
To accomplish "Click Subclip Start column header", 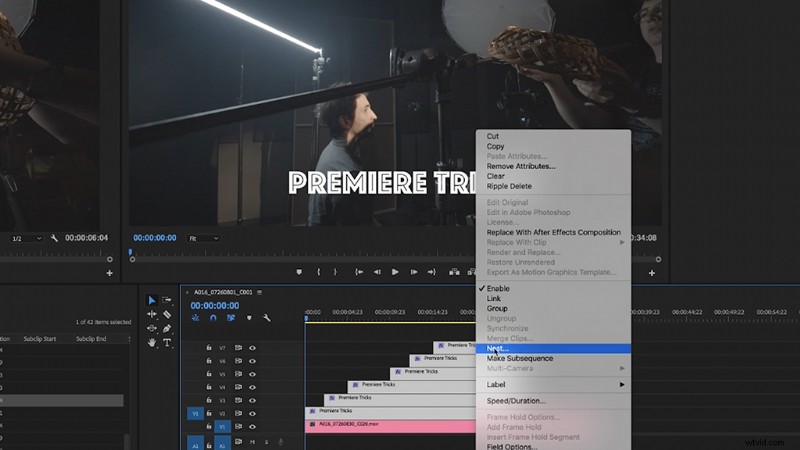I will 40,339.
